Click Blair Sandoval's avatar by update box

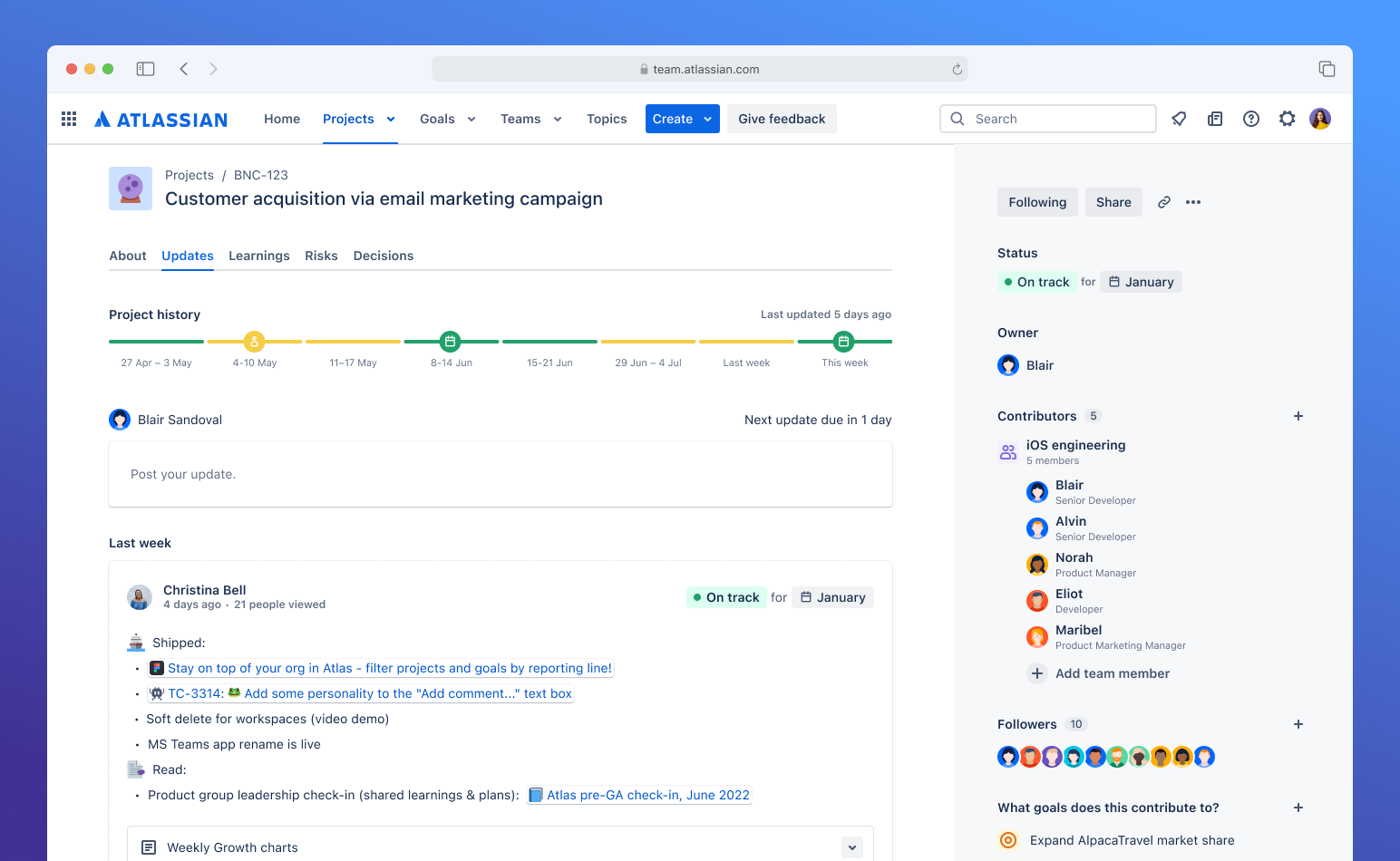120,420
